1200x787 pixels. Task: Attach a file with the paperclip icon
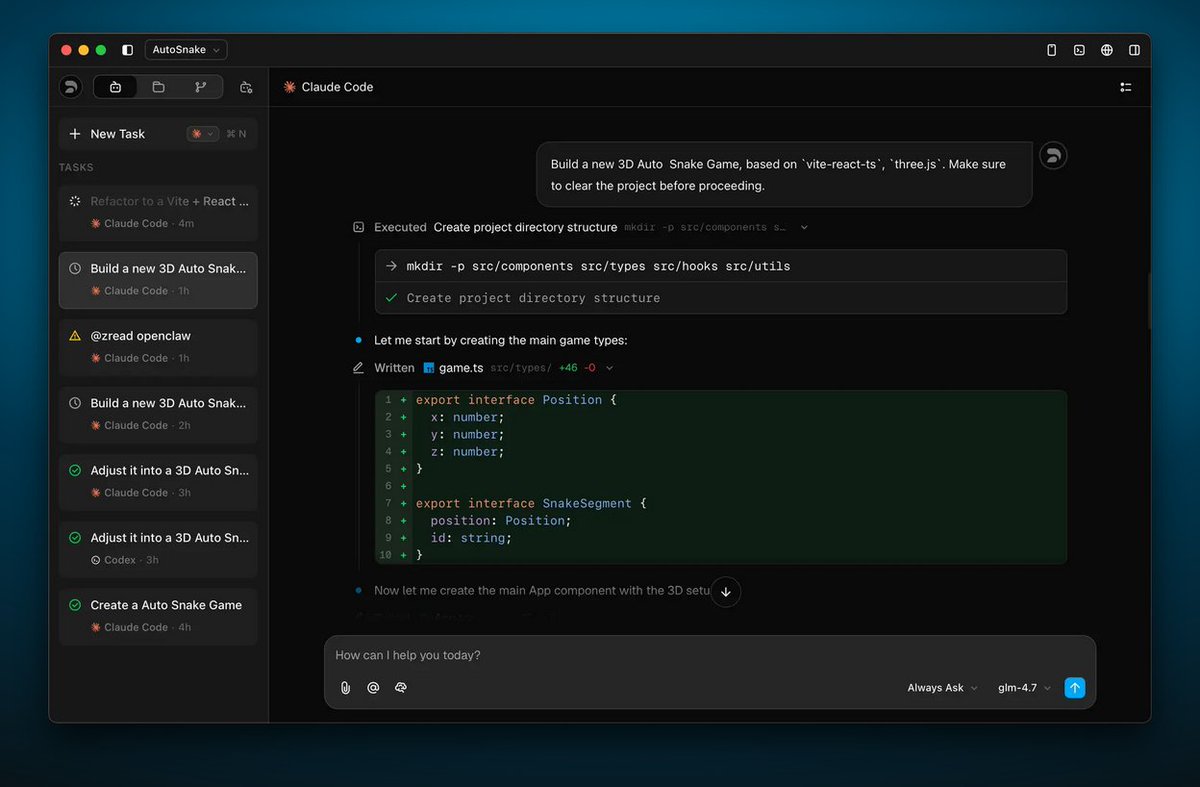[346, 688]
